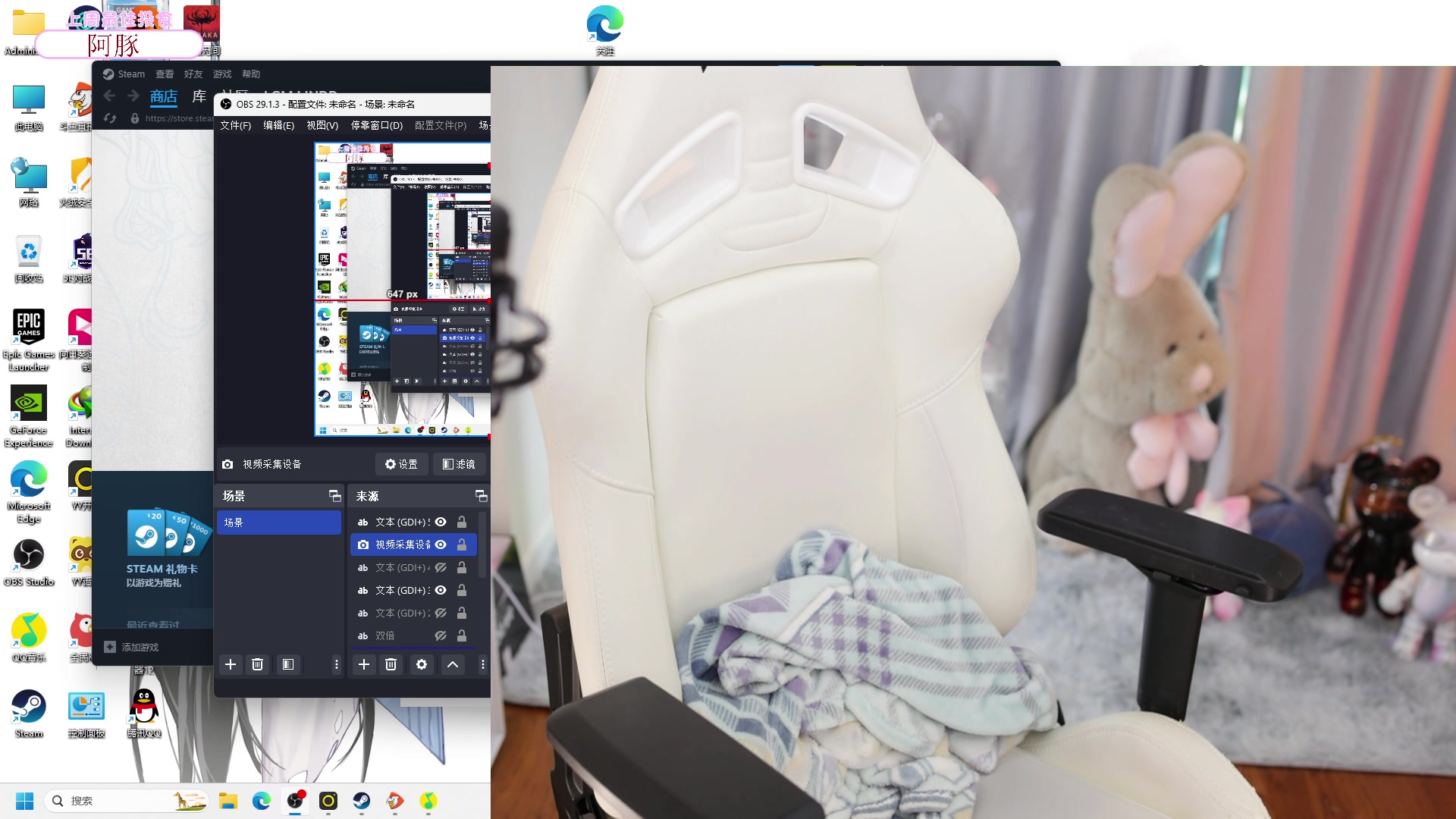The height and width of the screenshot is (819, 1456).
Task: Remove selected scene with trash icon
Action: pos(257,664)
